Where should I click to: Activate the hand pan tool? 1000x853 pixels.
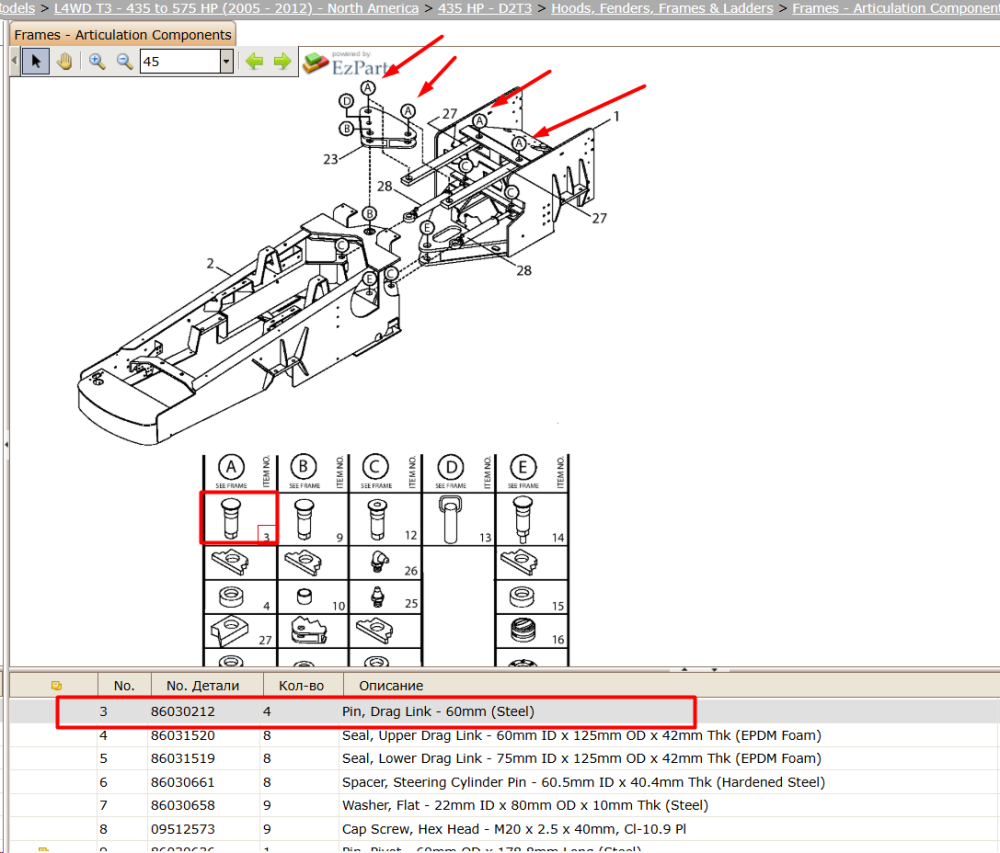point(64,61)
